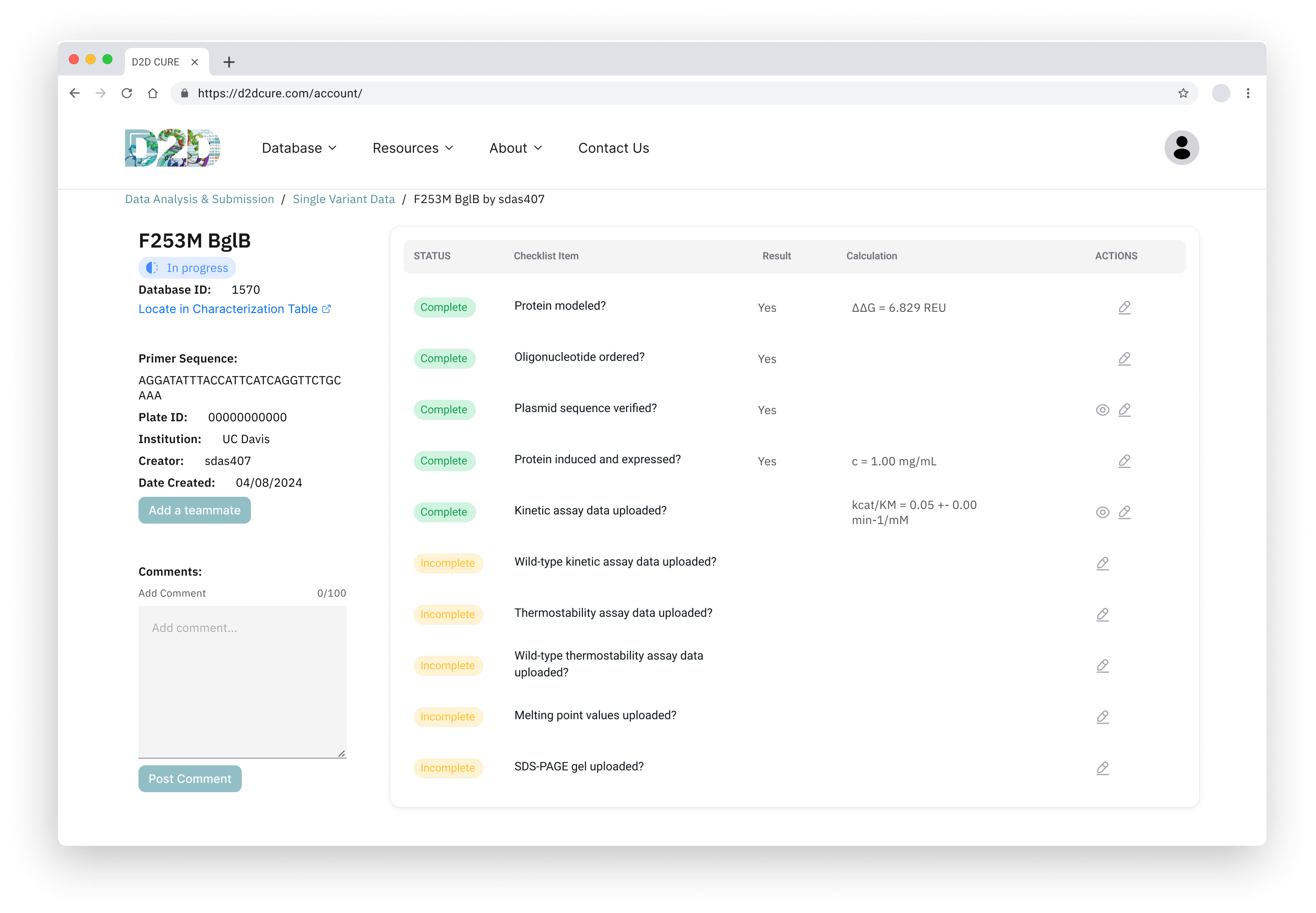Screen dimensions: 1316x913
Task: Expand the Database dropdown menu
Action: 299,148
